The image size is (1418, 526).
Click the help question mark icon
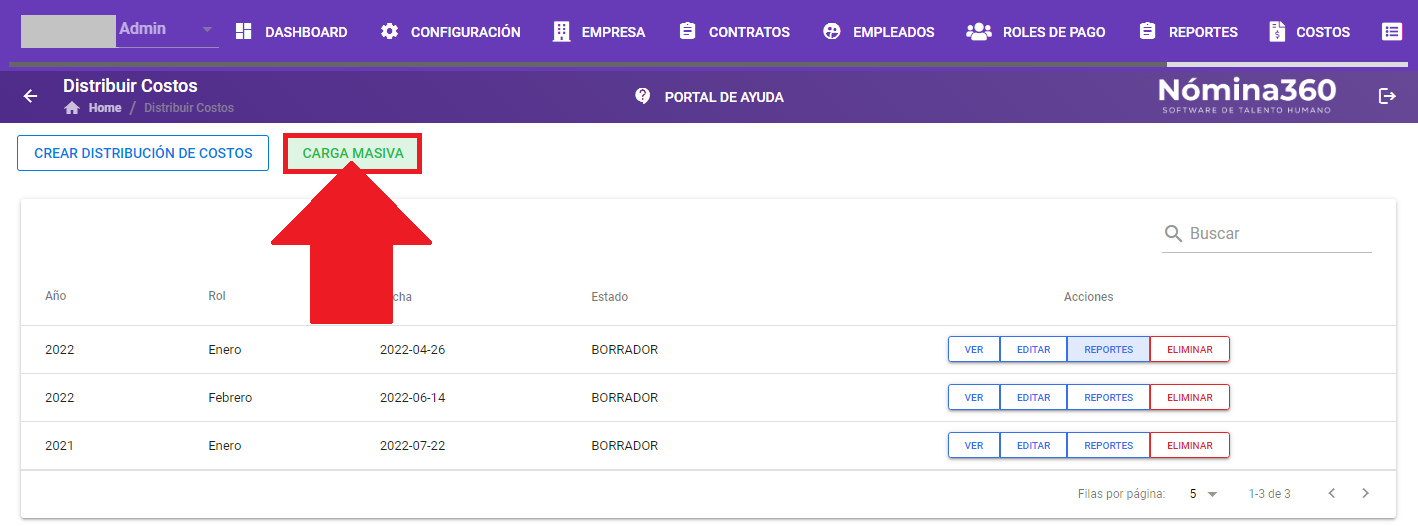tap(643, 97)
